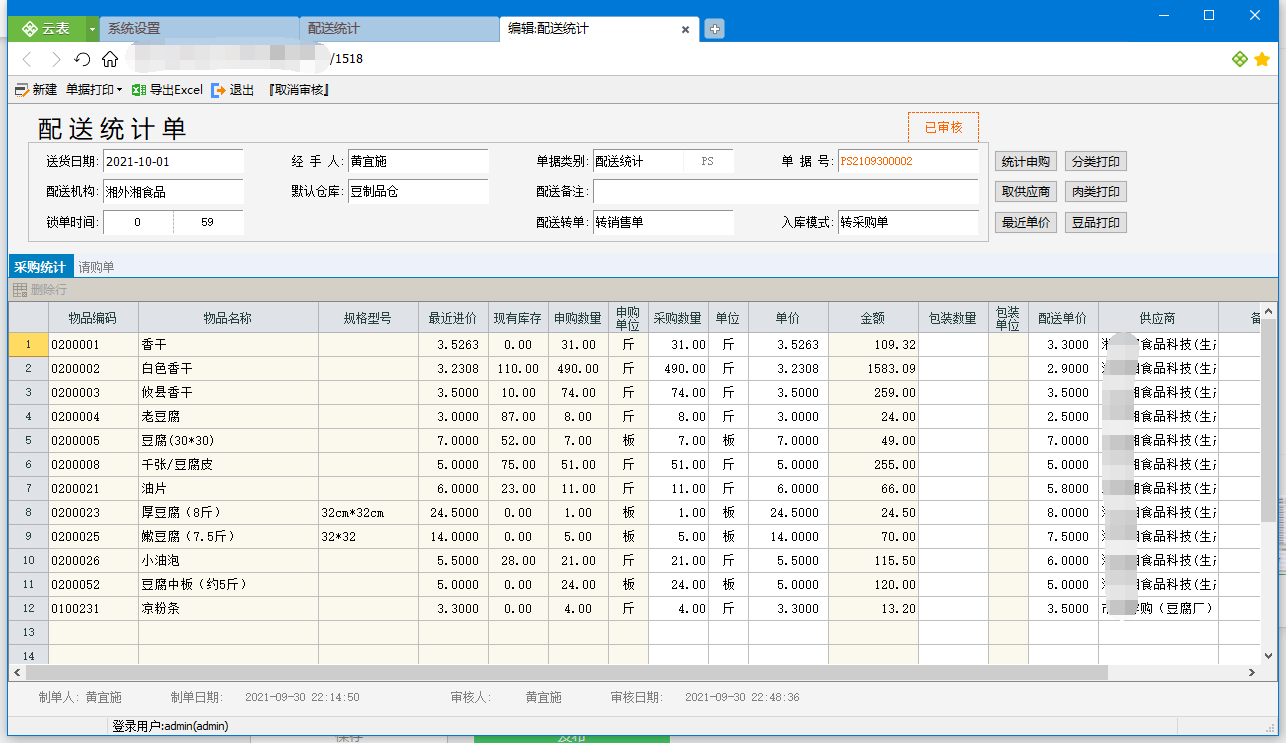Close the 编辑:配送统计 tab
The height and width of the screenshot is (743, 1286).
(685, 30)
